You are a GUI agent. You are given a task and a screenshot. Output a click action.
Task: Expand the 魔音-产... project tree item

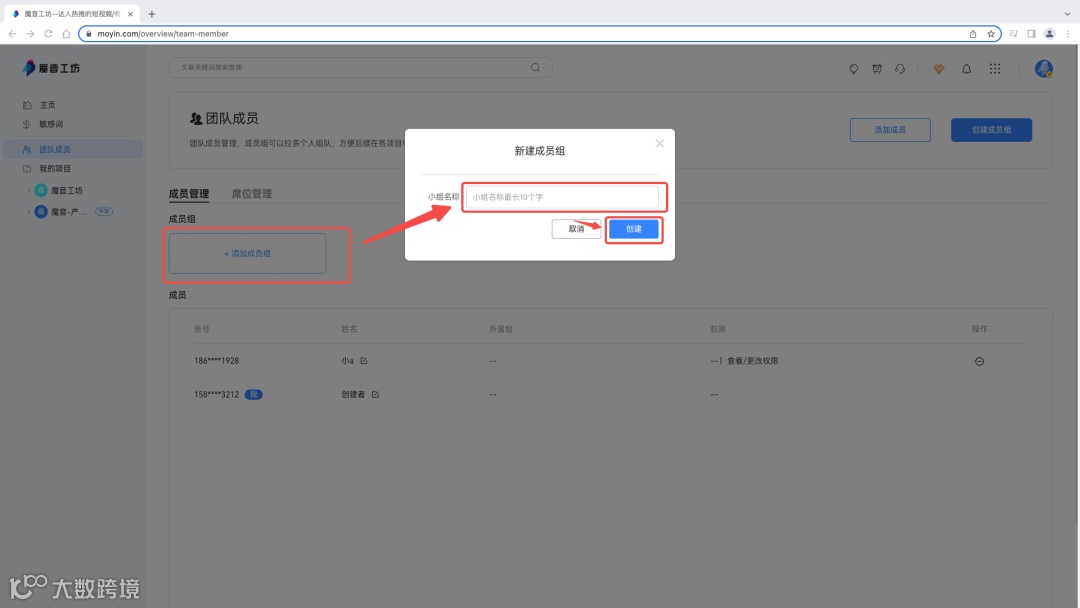[x=28, y=211]
